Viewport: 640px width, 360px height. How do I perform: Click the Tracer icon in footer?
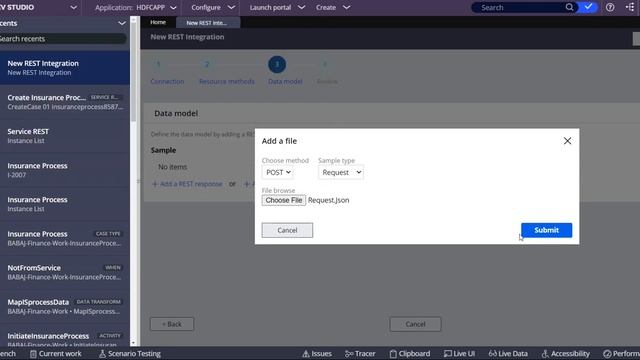(349, 354)
